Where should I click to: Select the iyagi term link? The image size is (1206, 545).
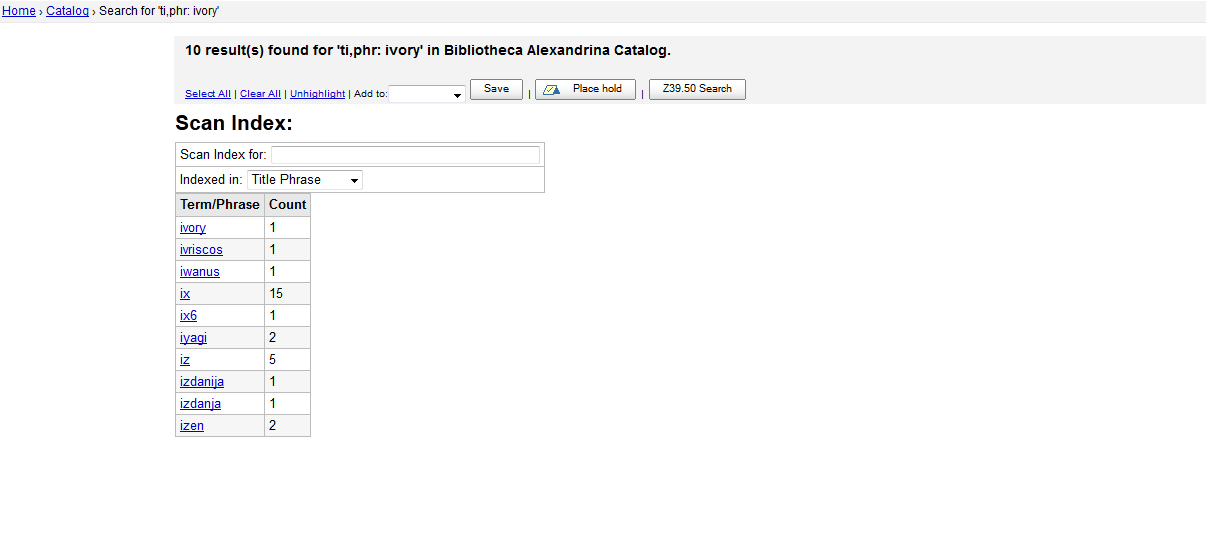(x=193, y=338)
